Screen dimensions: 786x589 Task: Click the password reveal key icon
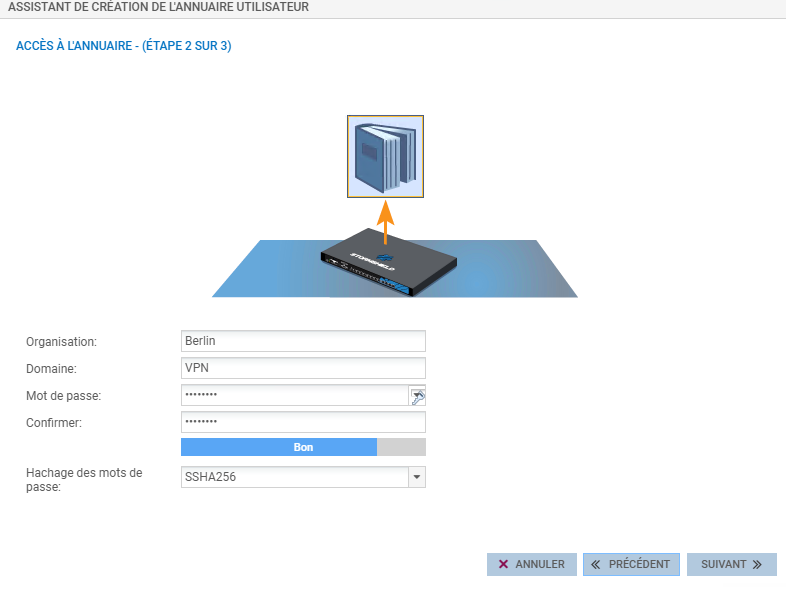418,397
